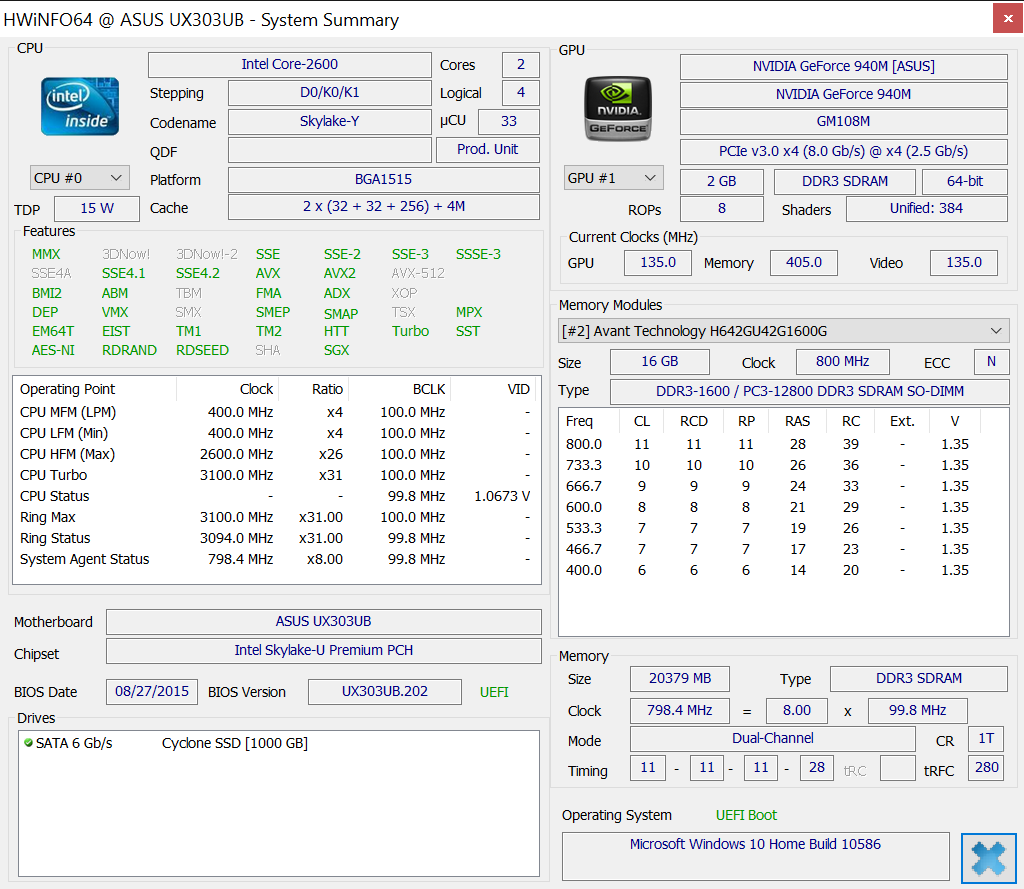Click the blue X close button near Operating System
Viewport: 1024px width, 889px height.
click(988, 858)
